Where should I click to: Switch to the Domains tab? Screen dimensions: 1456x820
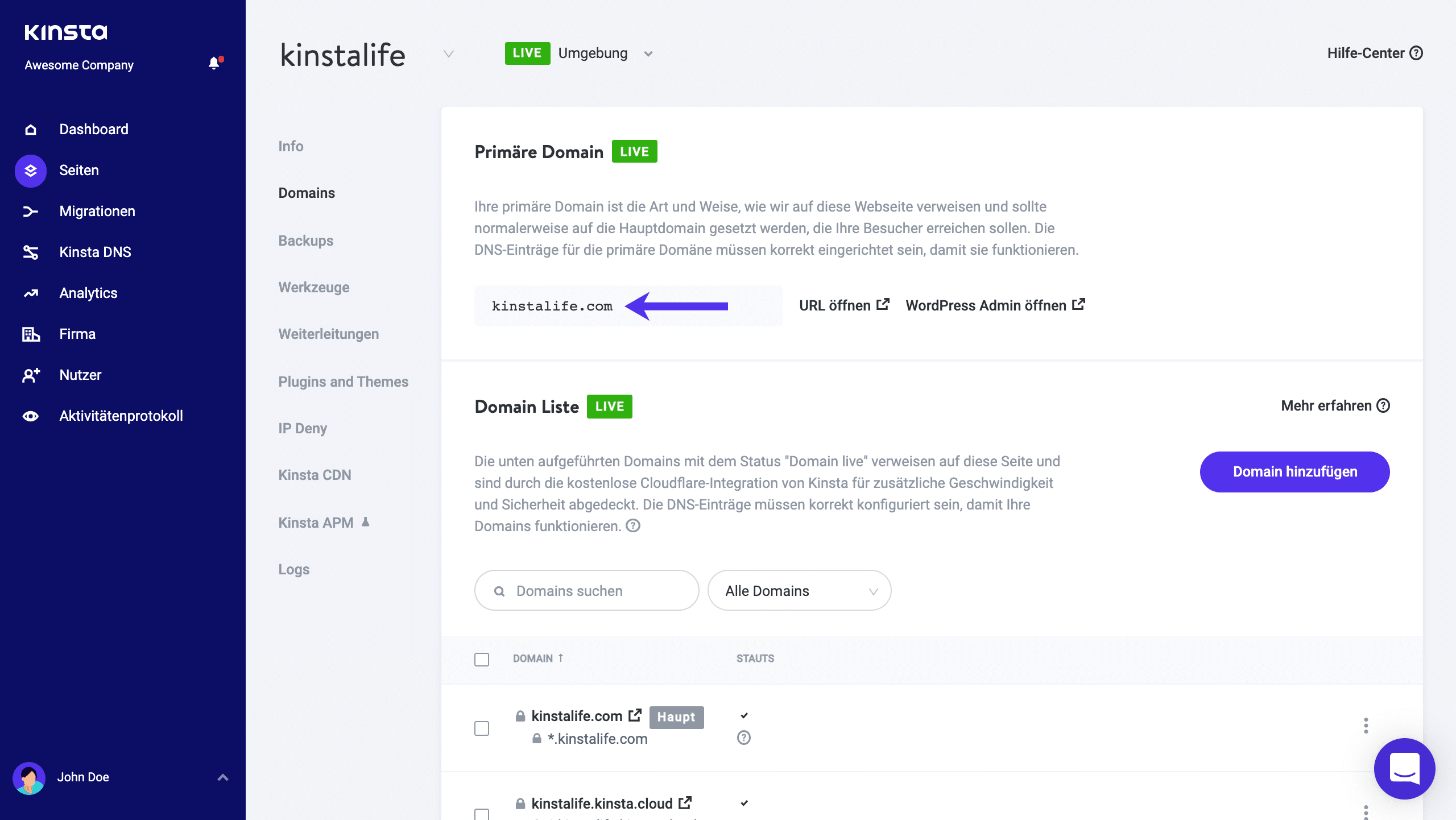pyautogui.click(x=306, y=193)
